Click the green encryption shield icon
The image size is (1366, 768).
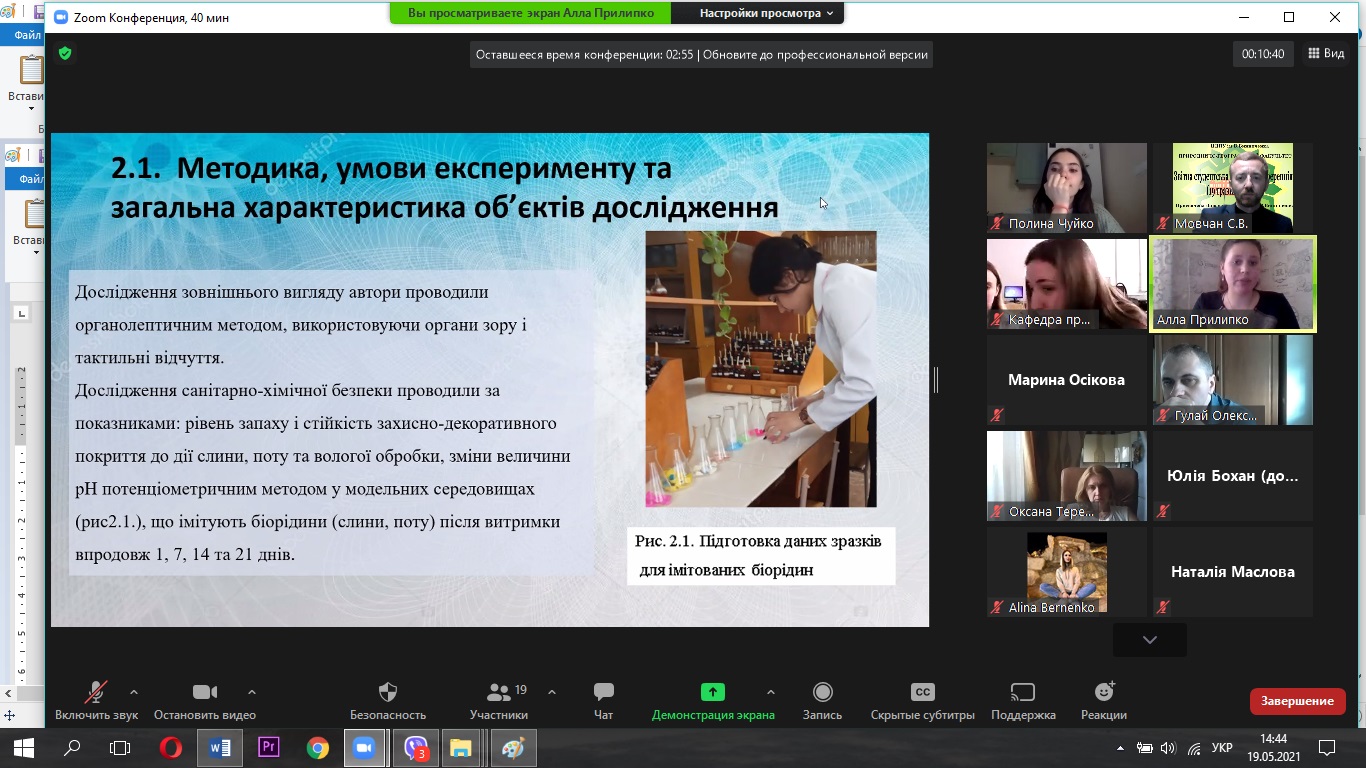tap(65, 54)
